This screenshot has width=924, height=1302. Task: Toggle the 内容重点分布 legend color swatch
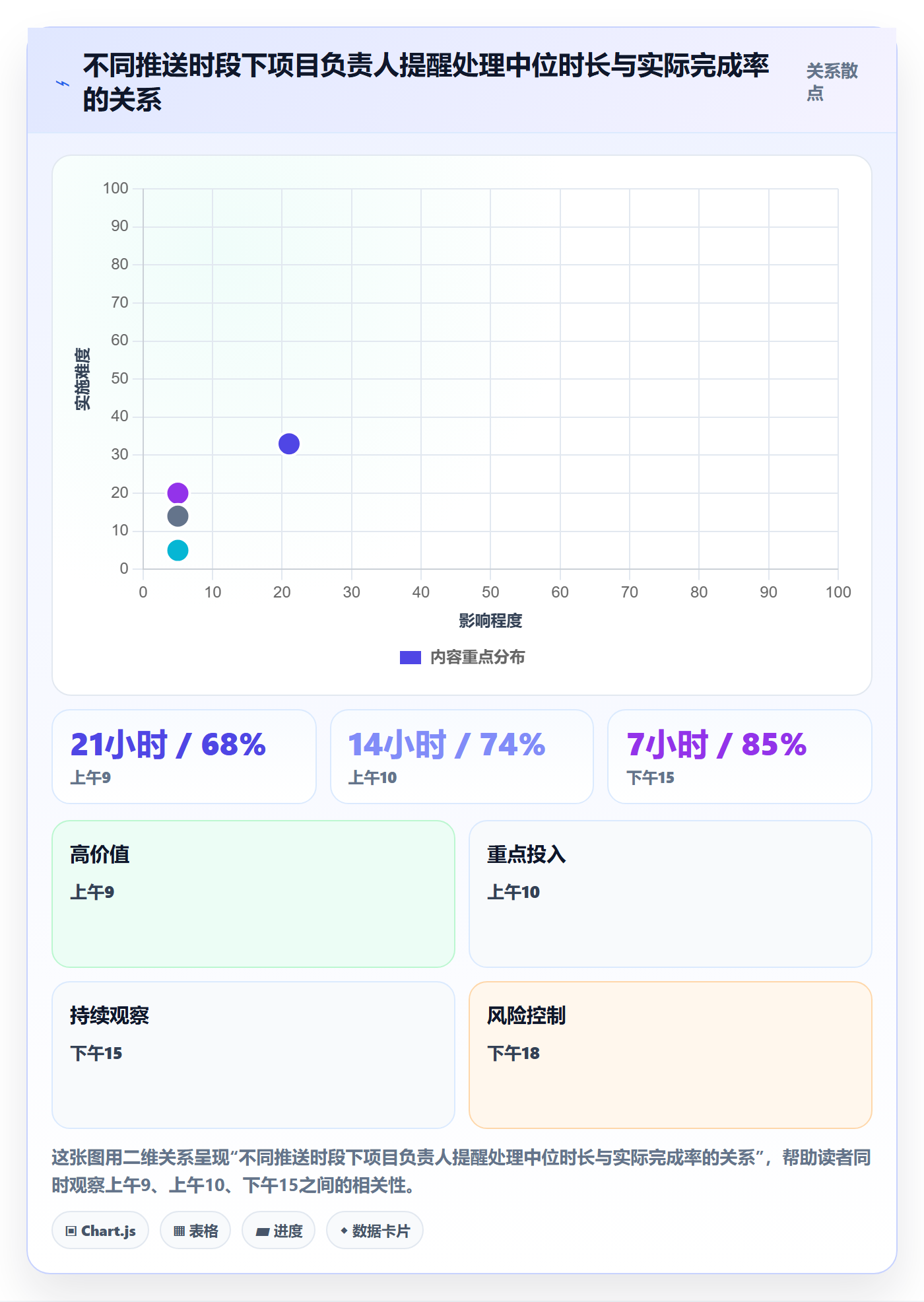point(410,658)
